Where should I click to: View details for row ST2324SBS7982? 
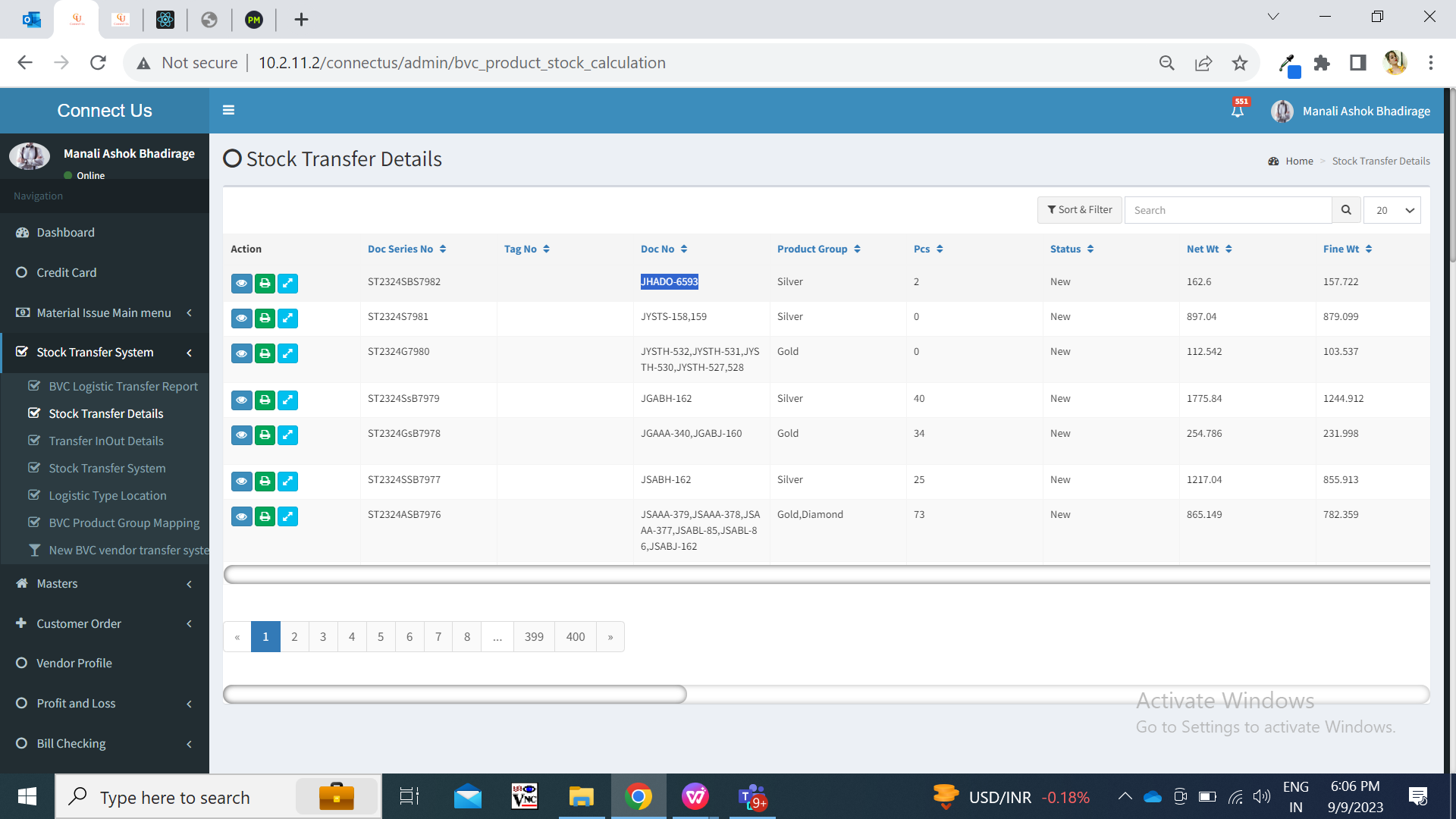tap(241, 284)
